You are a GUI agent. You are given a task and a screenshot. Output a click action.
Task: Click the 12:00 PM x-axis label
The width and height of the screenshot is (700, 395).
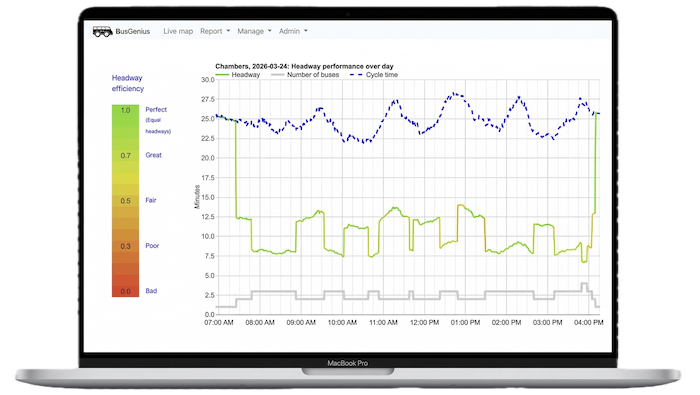click(x=424, y=322)
